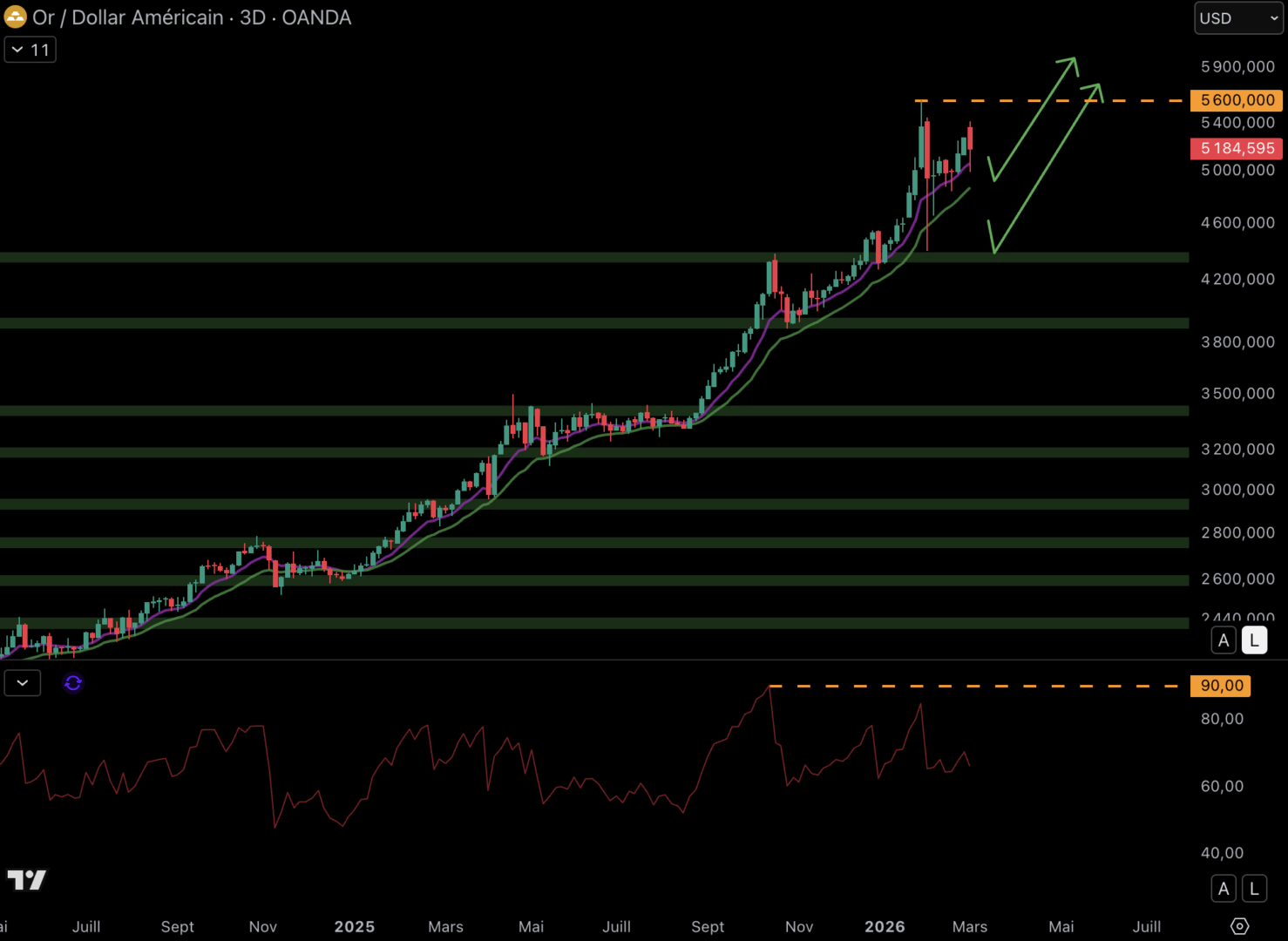The image size is (1288, 941).
Task: Click the TradingView logo
Action: 26,880
